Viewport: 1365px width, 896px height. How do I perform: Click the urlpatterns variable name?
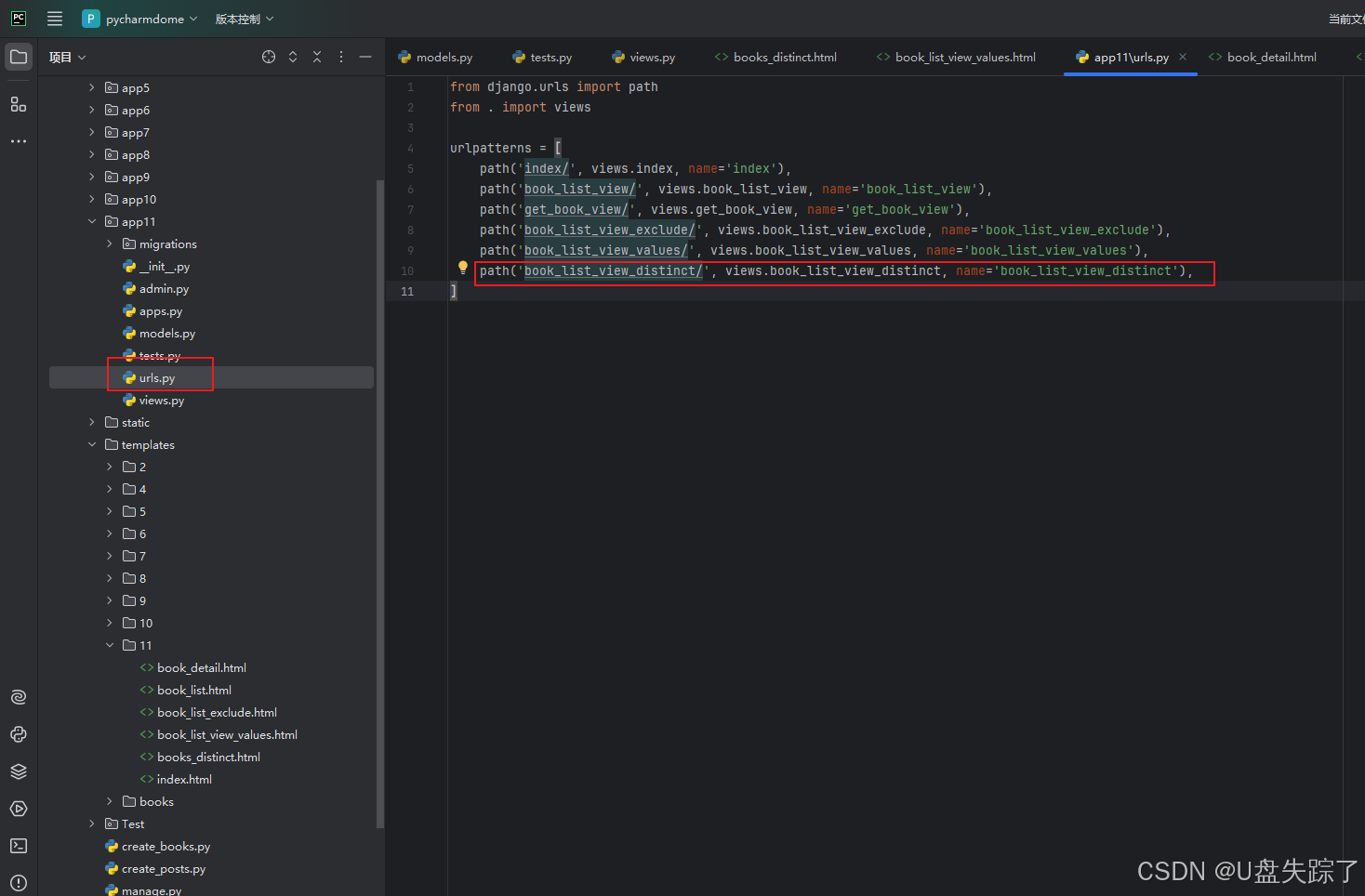491,148
